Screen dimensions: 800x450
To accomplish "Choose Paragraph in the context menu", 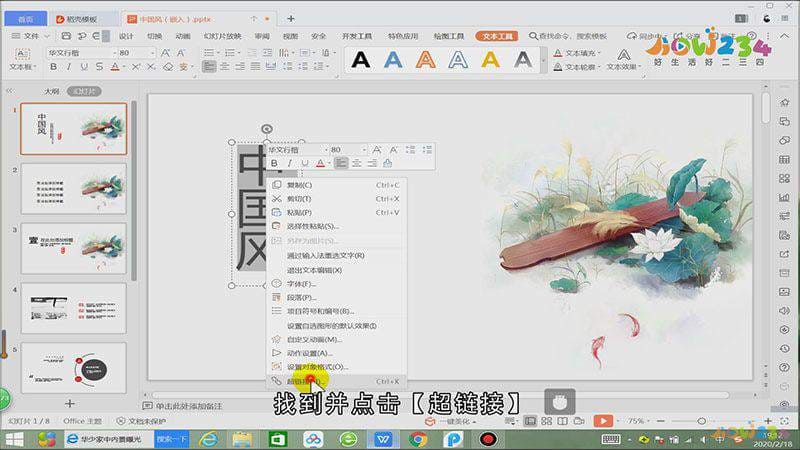I will coord(337,297).
